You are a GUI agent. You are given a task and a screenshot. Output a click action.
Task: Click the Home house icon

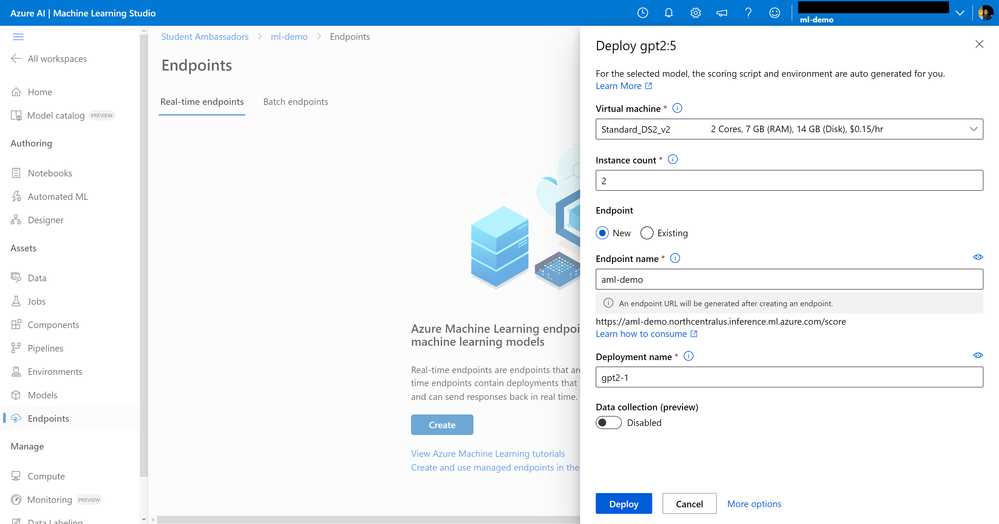point(16,92)
